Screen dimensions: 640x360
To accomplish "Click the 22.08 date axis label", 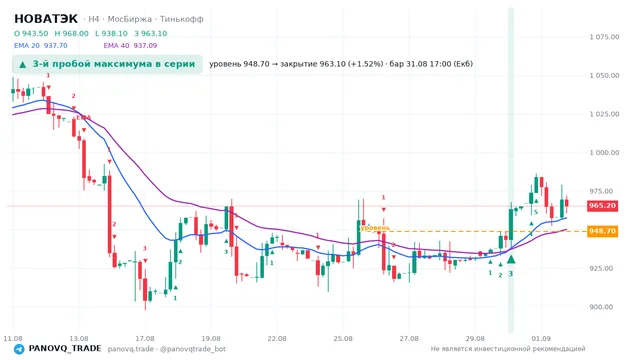I will (x=277, y=339).
